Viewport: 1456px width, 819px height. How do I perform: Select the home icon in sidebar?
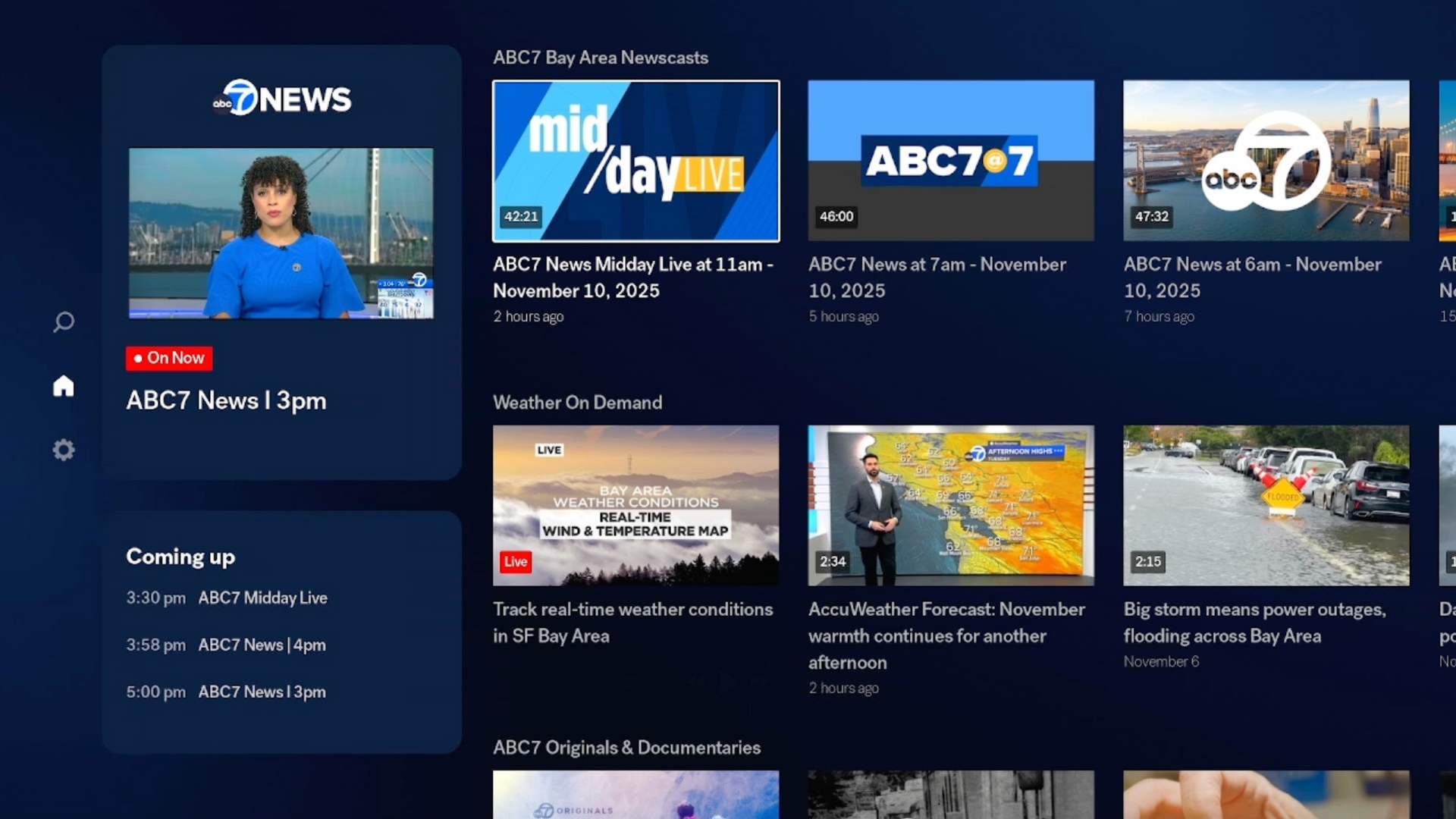point(64,386)
